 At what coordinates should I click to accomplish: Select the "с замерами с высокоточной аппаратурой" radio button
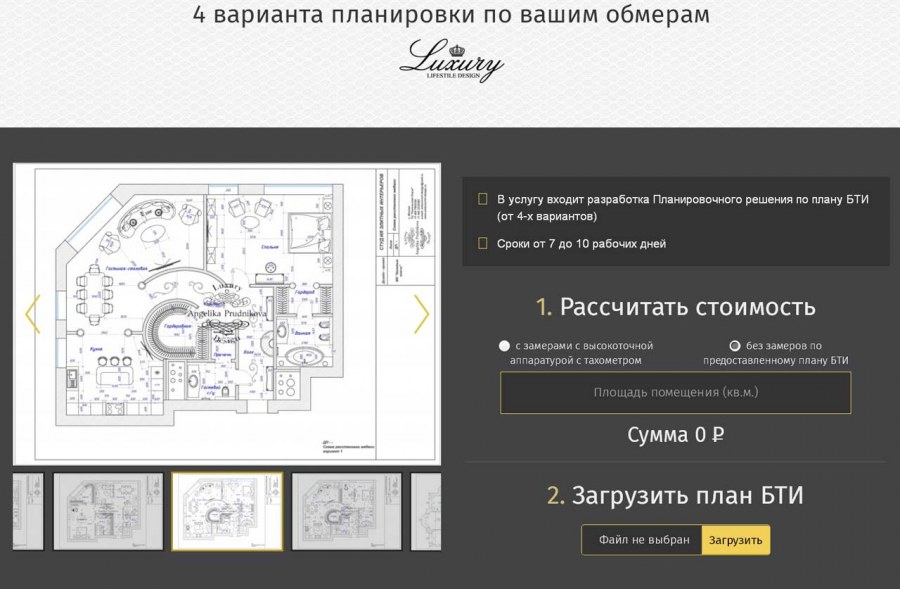[502, 345]
